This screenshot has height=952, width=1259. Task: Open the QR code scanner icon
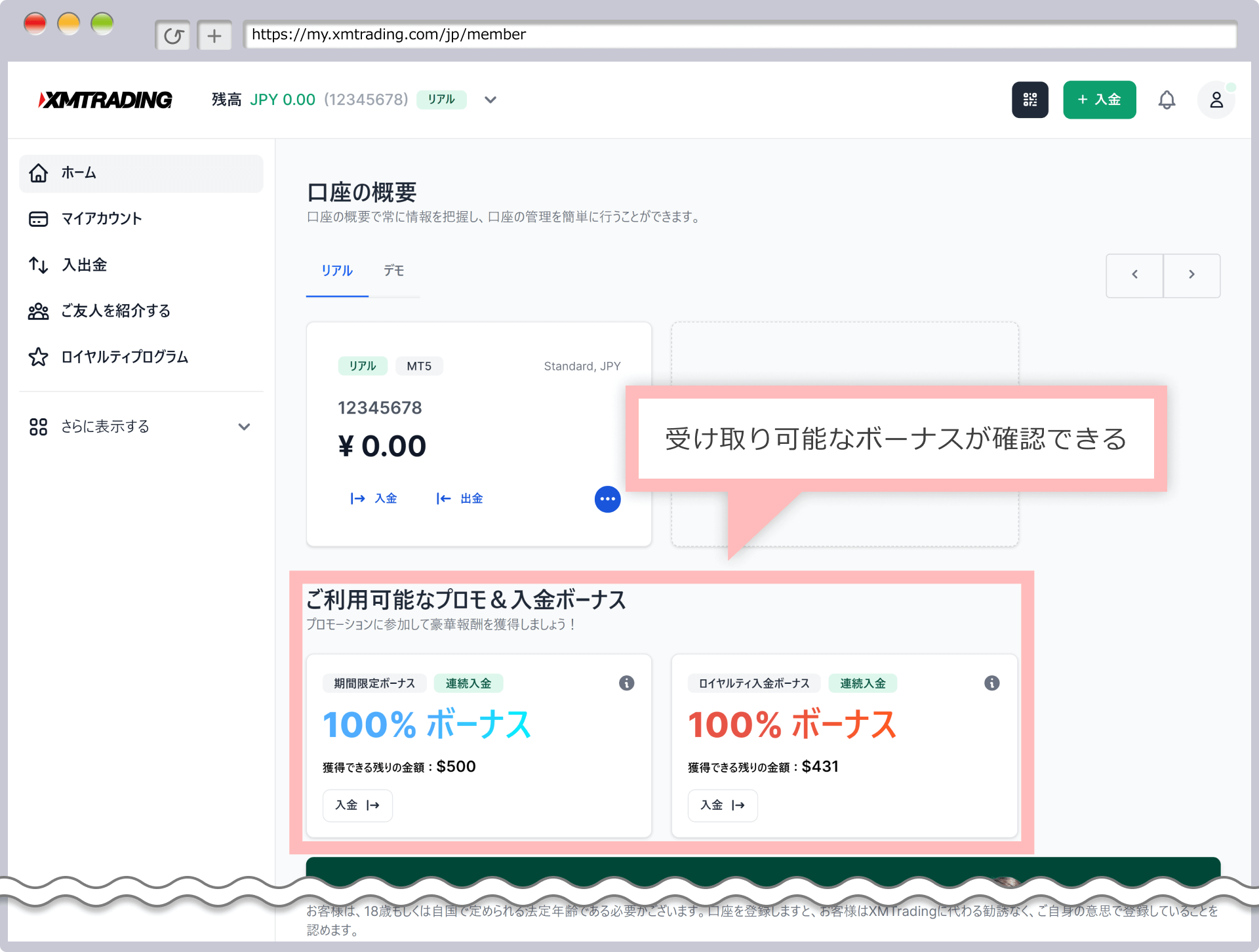[x=1029, y=100]
